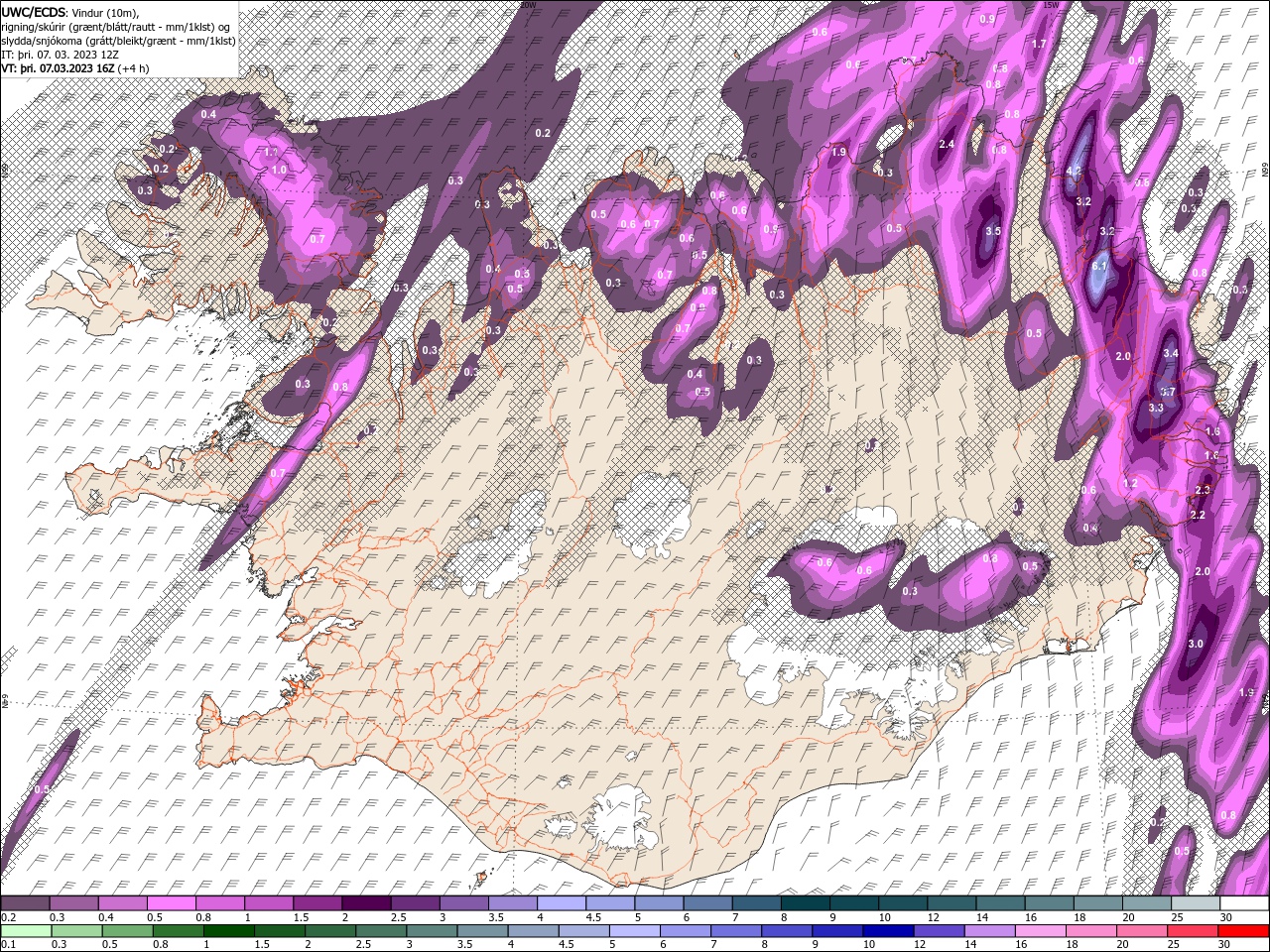The width and height of the screenshot is (1270, 952).
Task: Click the darkest purple swatch labelled 2 in the snow scale
Action: 366,903
